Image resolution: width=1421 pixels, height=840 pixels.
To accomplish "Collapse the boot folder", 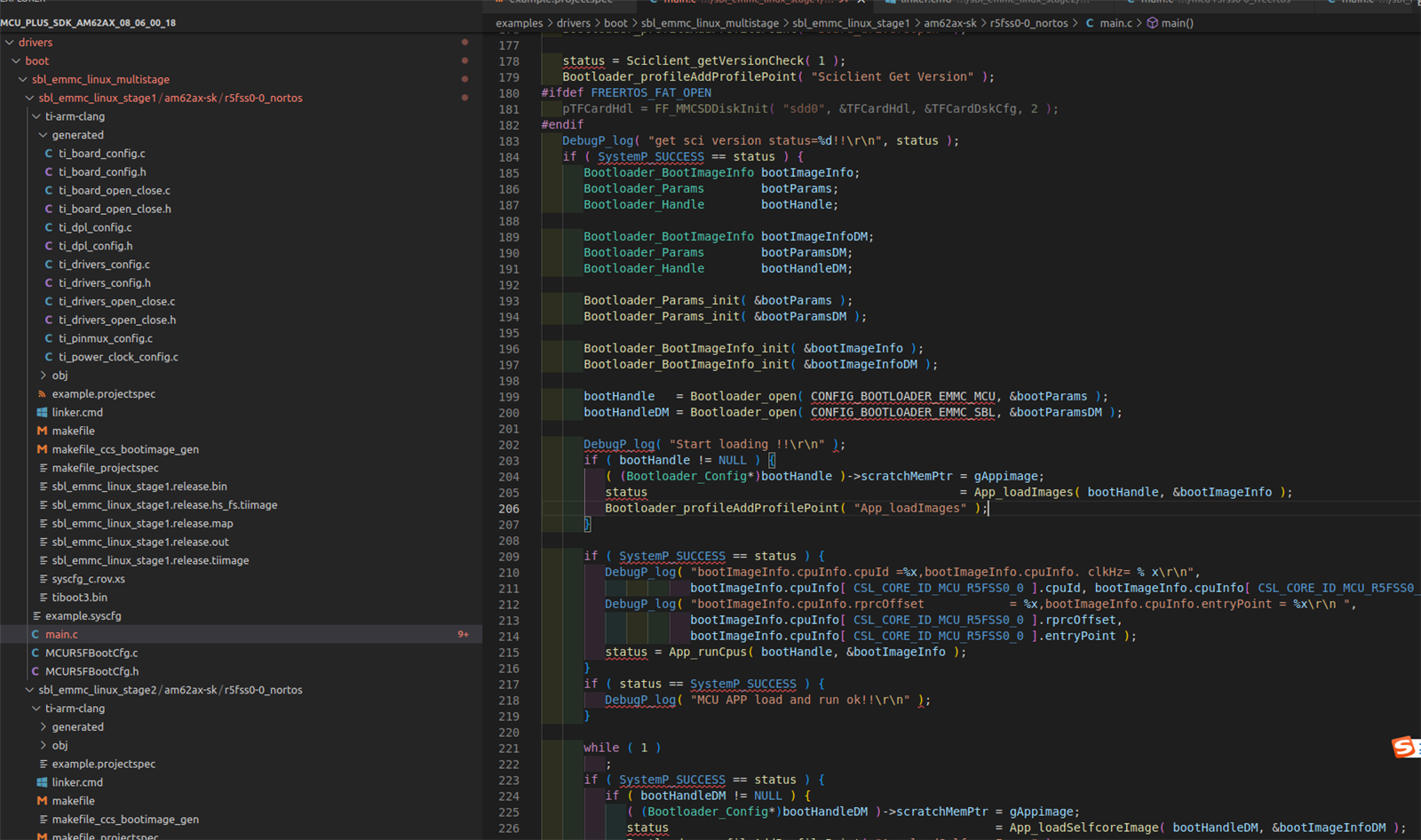I will [x=16, y=61].
